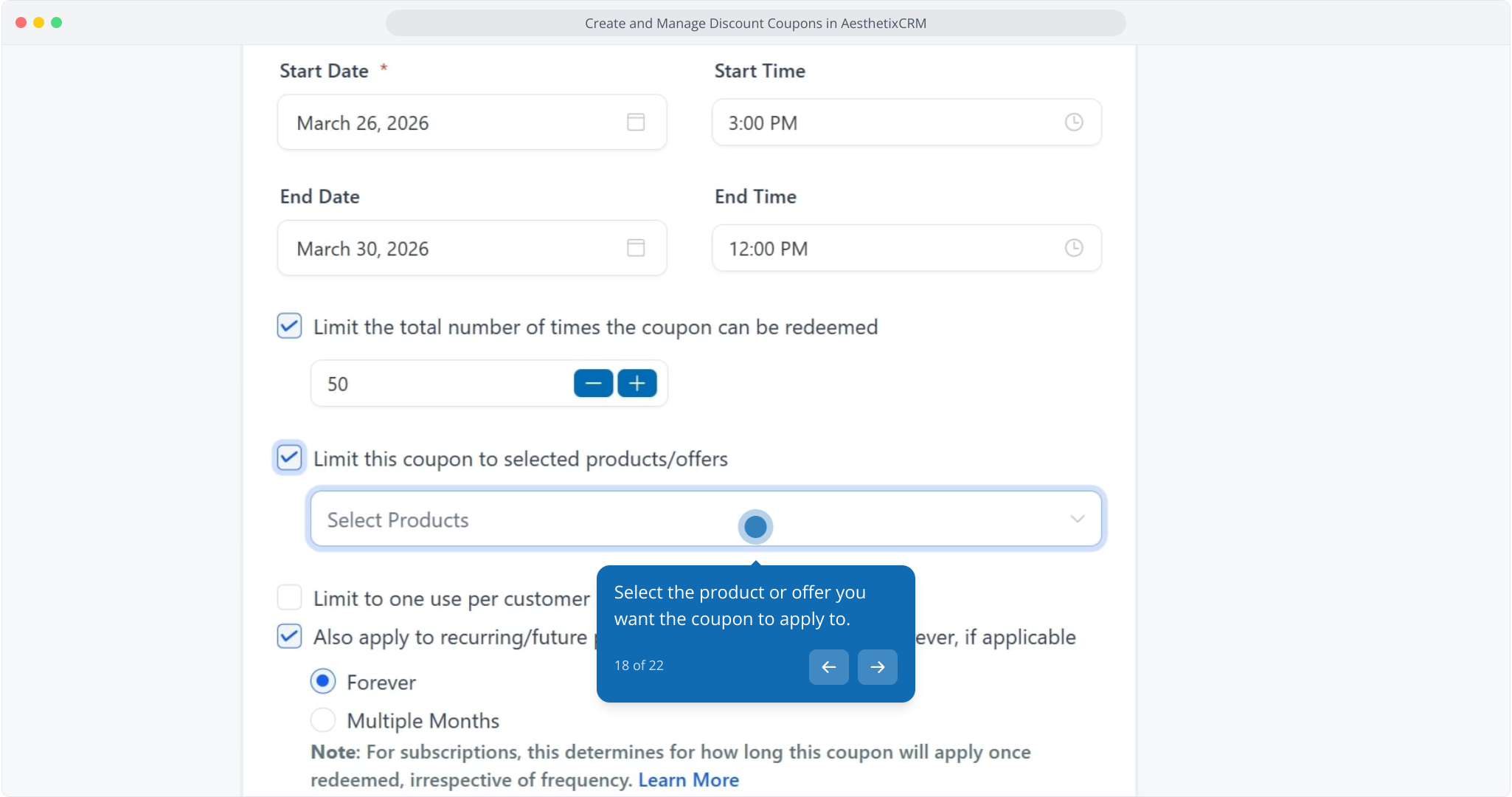Advance to next tooltip step arrow
The width and height of the screenshot is (1512, 797).
877,667
